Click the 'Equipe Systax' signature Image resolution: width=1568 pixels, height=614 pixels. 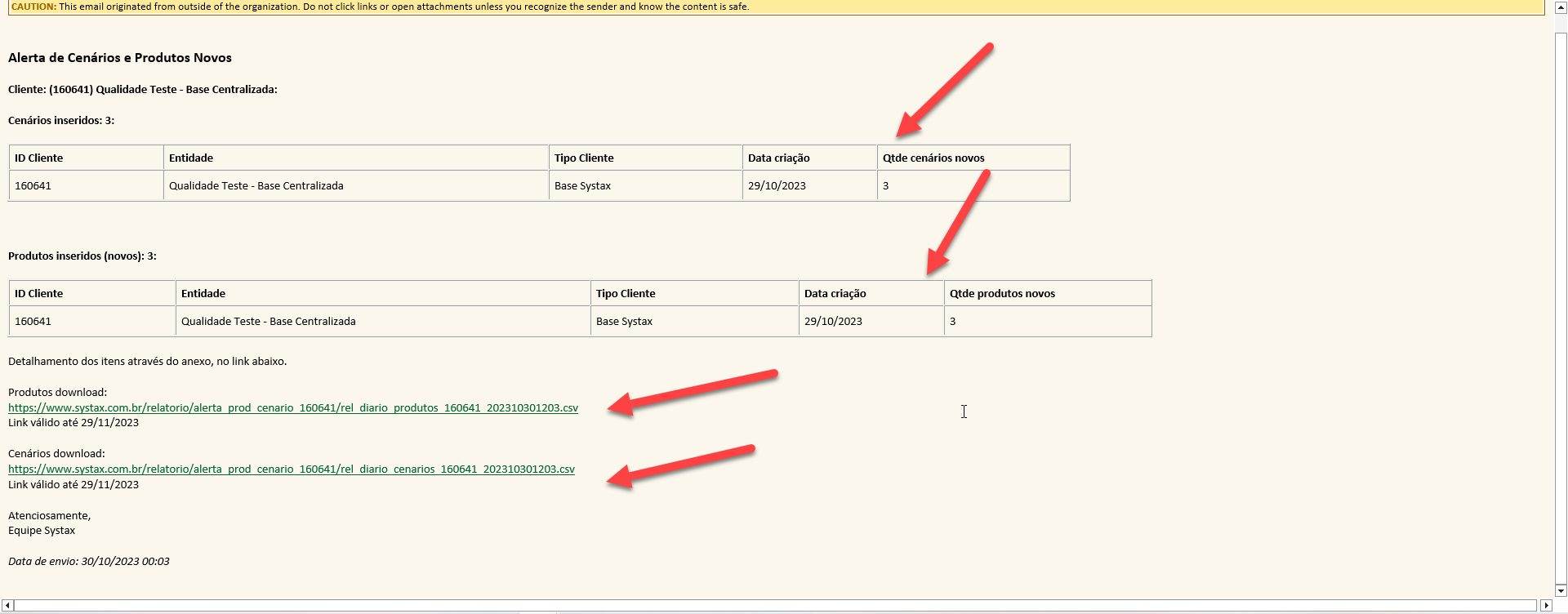(x=42, y=530)
